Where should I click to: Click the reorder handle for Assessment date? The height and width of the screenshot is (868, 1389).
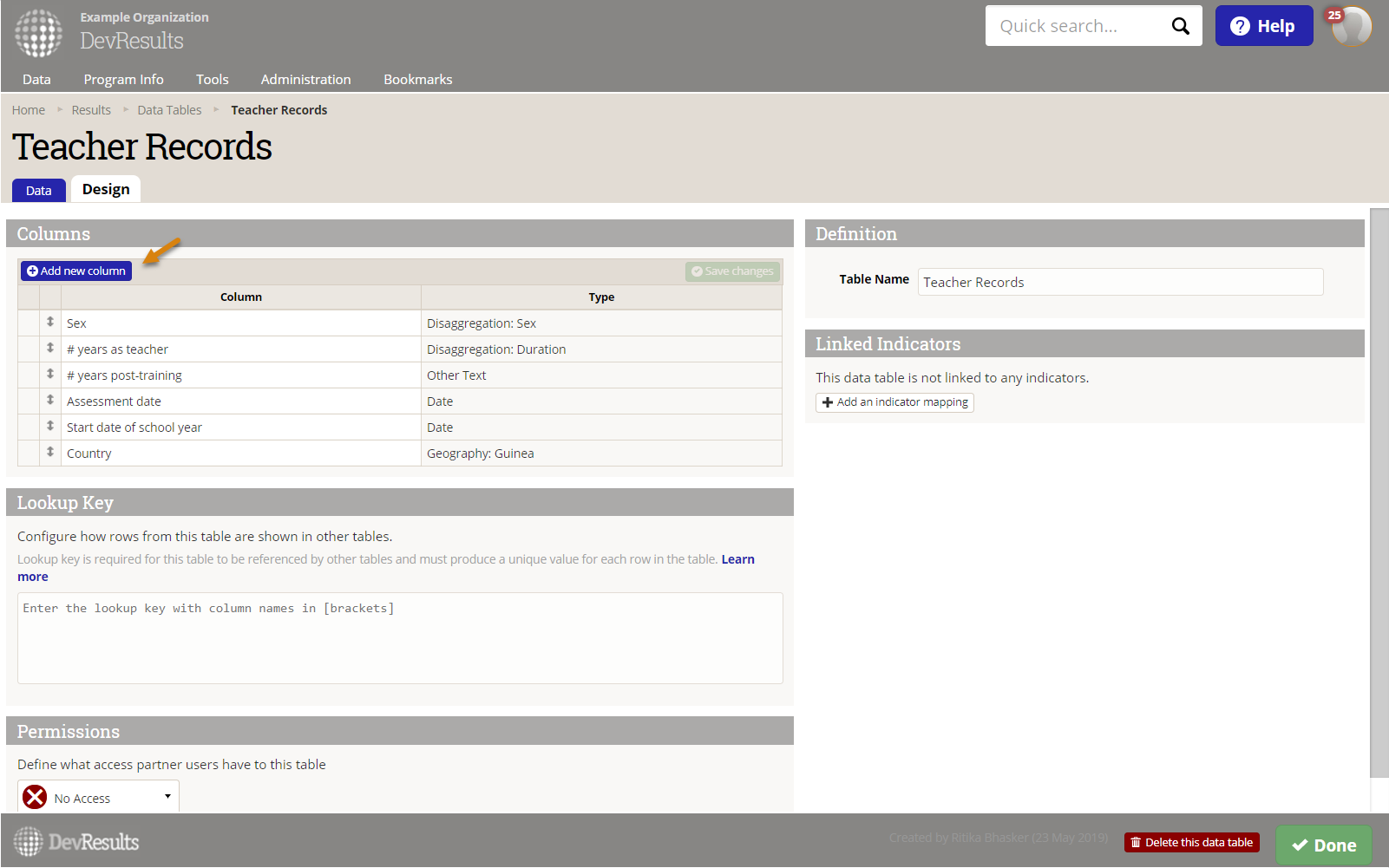tap(50, 401)
